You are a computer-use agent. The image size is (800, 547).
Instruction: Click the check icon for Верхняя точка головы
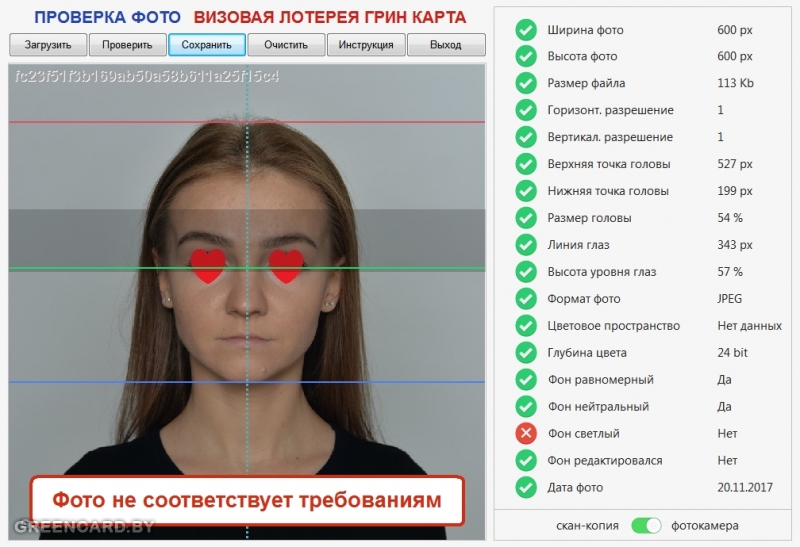pos(526,164)
